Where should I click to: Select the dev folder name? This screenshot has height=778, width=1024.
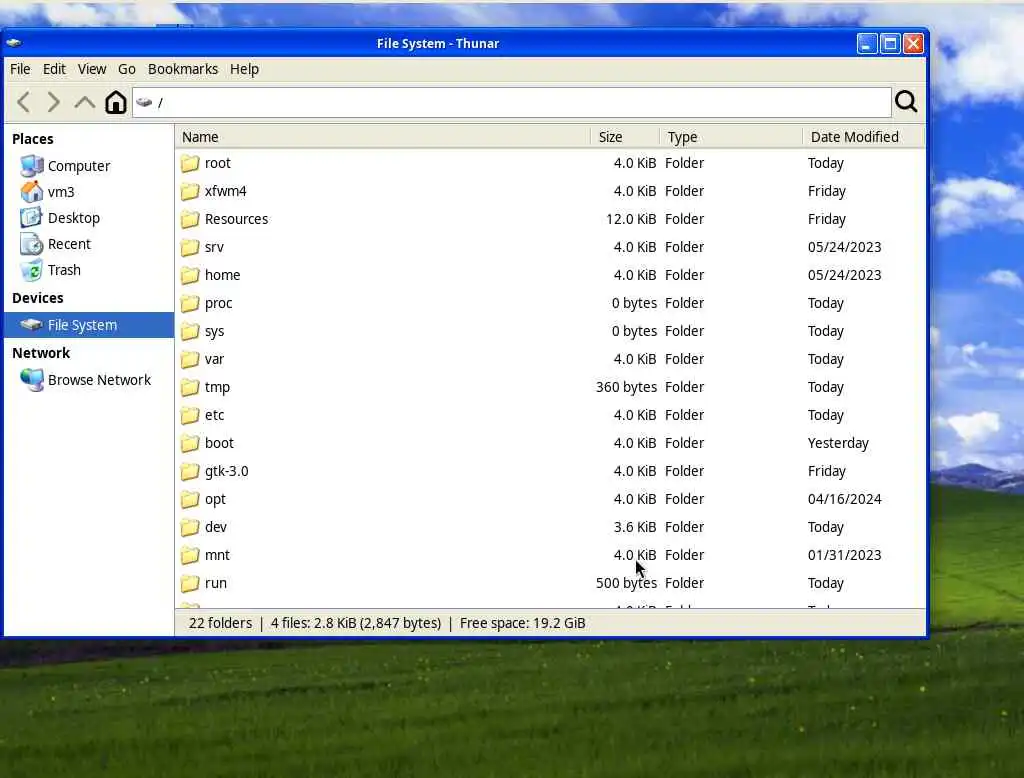[x=216, y=527]
